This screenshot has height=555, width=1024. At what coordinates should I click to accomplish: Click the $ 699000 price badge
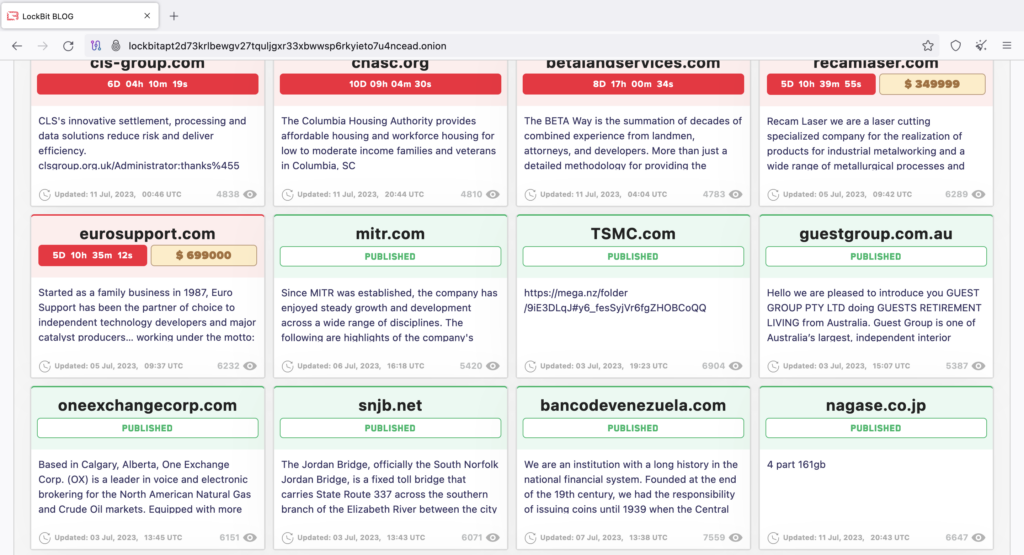[204, 255]
